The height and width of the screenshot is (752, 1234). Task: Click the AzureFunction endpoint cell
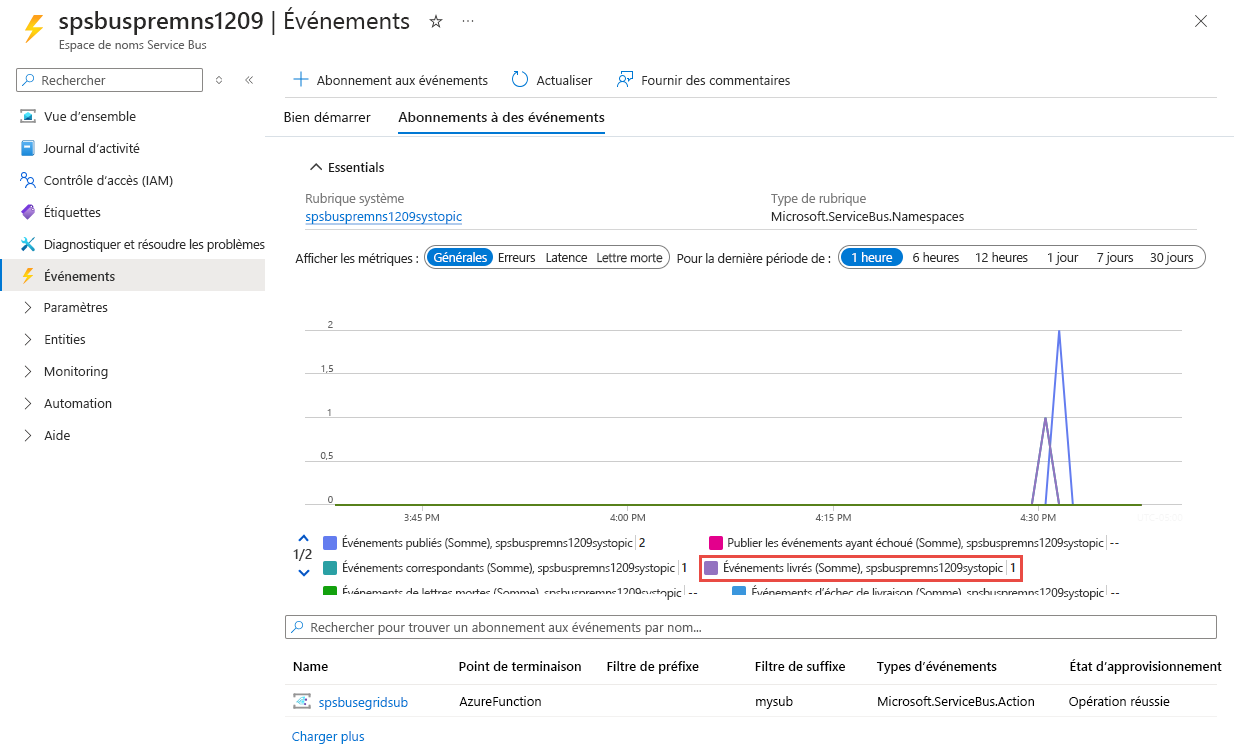click(x=500, y=702)
